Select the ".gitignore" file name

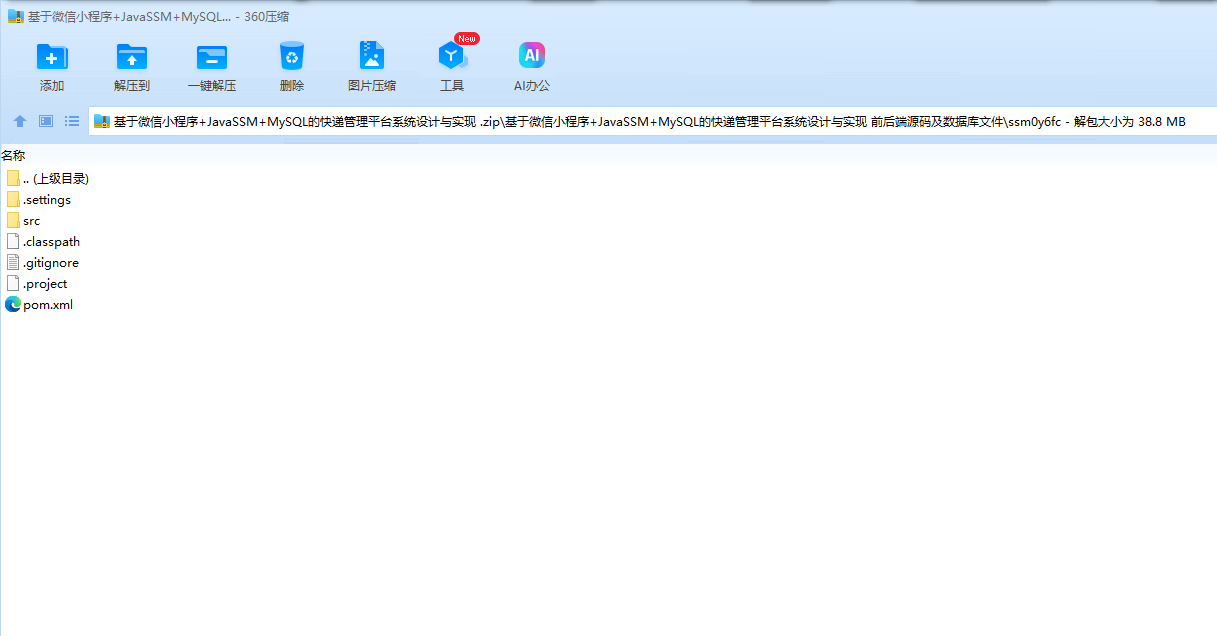[x=51, y=263]
